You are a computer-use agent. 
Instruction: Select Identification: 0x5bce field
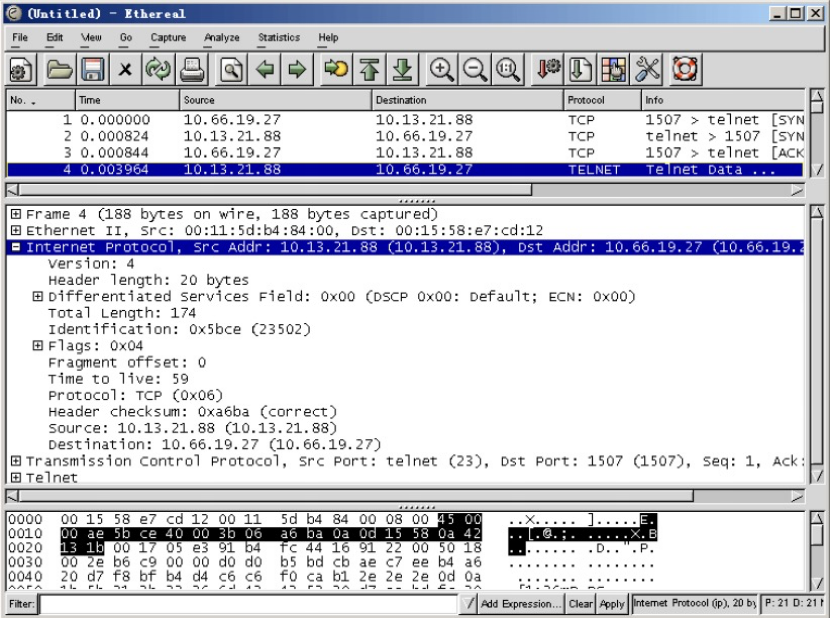179,329
